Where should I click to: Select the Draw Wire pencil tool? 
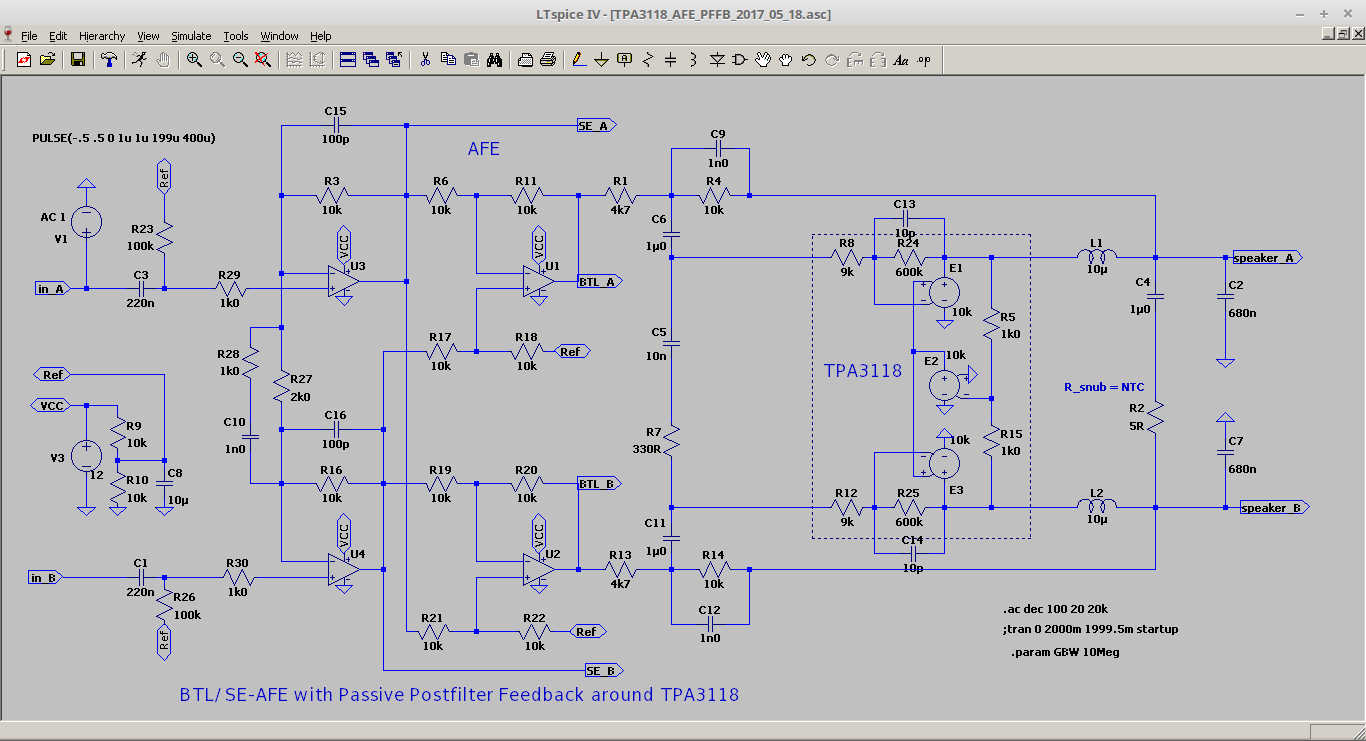click(x=579, y=60)
